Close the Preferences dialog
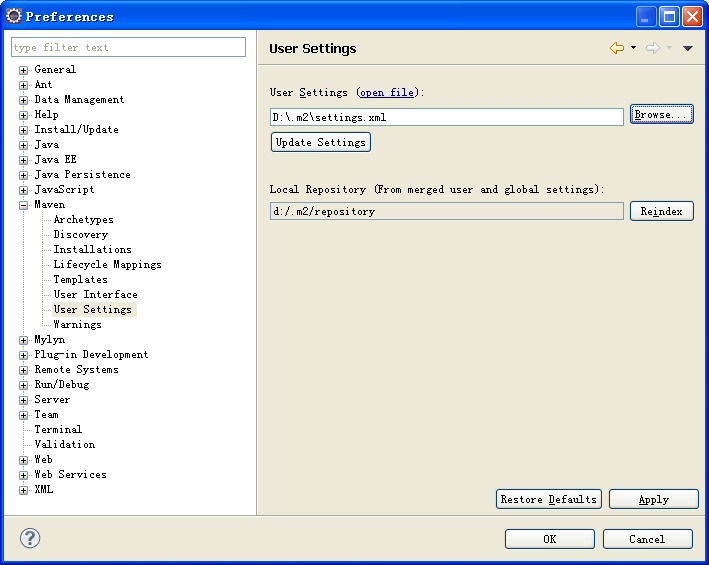Screen dimensions: 709x565 [692, 17]
